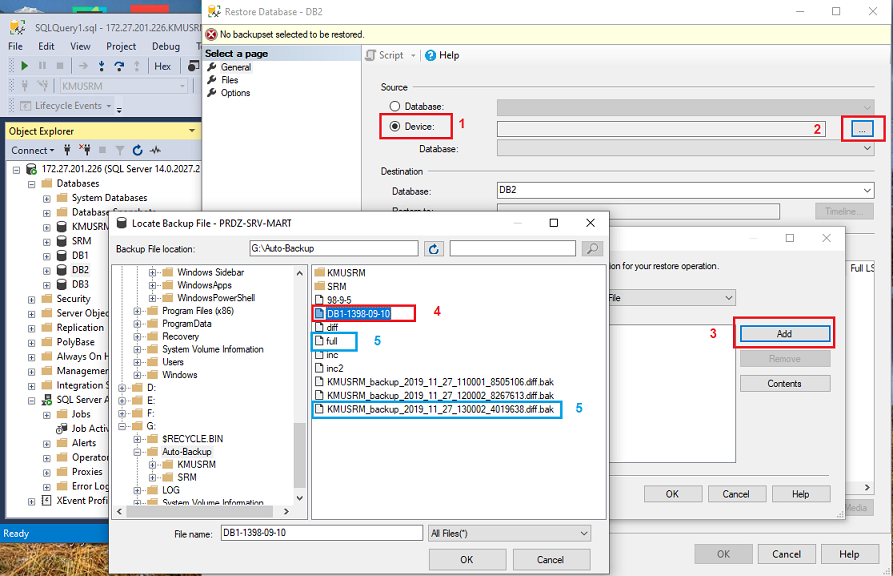Click the Execute (green play) toolbar icon
Viewport: 893px width, 576px height.
tap(25, 66)
